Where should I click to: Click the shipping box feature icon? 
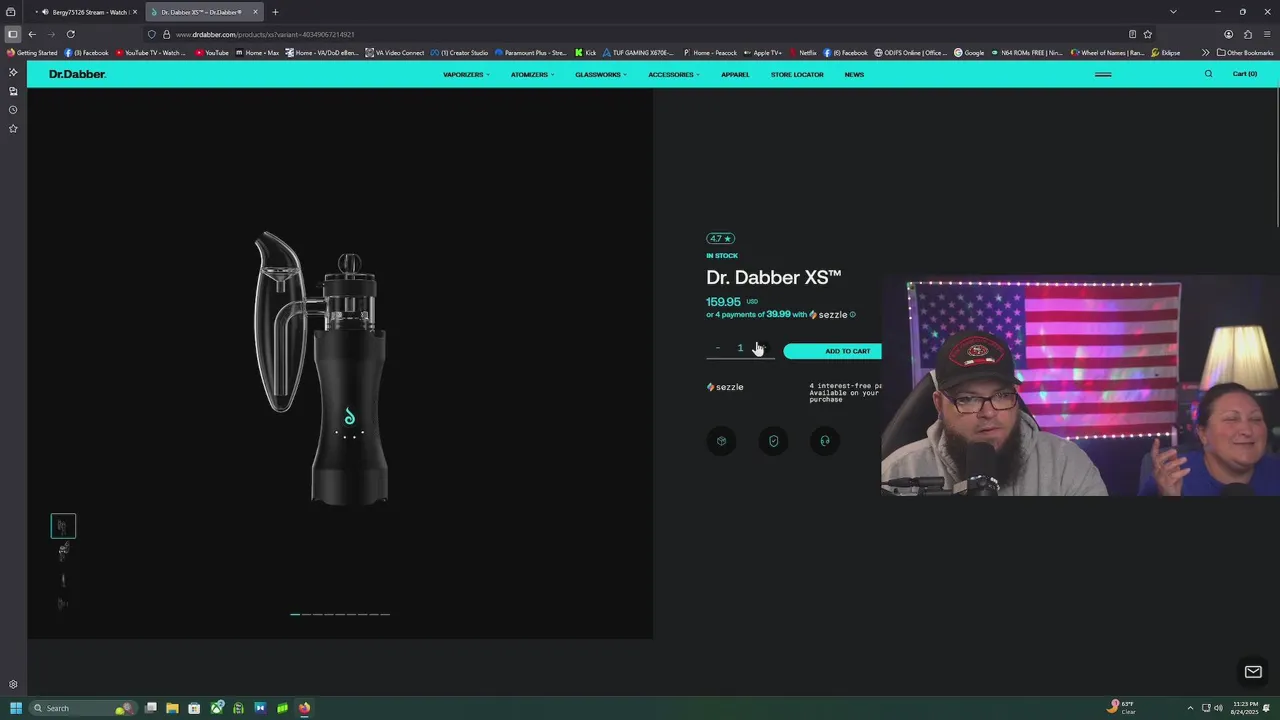(x=721, y=441)
